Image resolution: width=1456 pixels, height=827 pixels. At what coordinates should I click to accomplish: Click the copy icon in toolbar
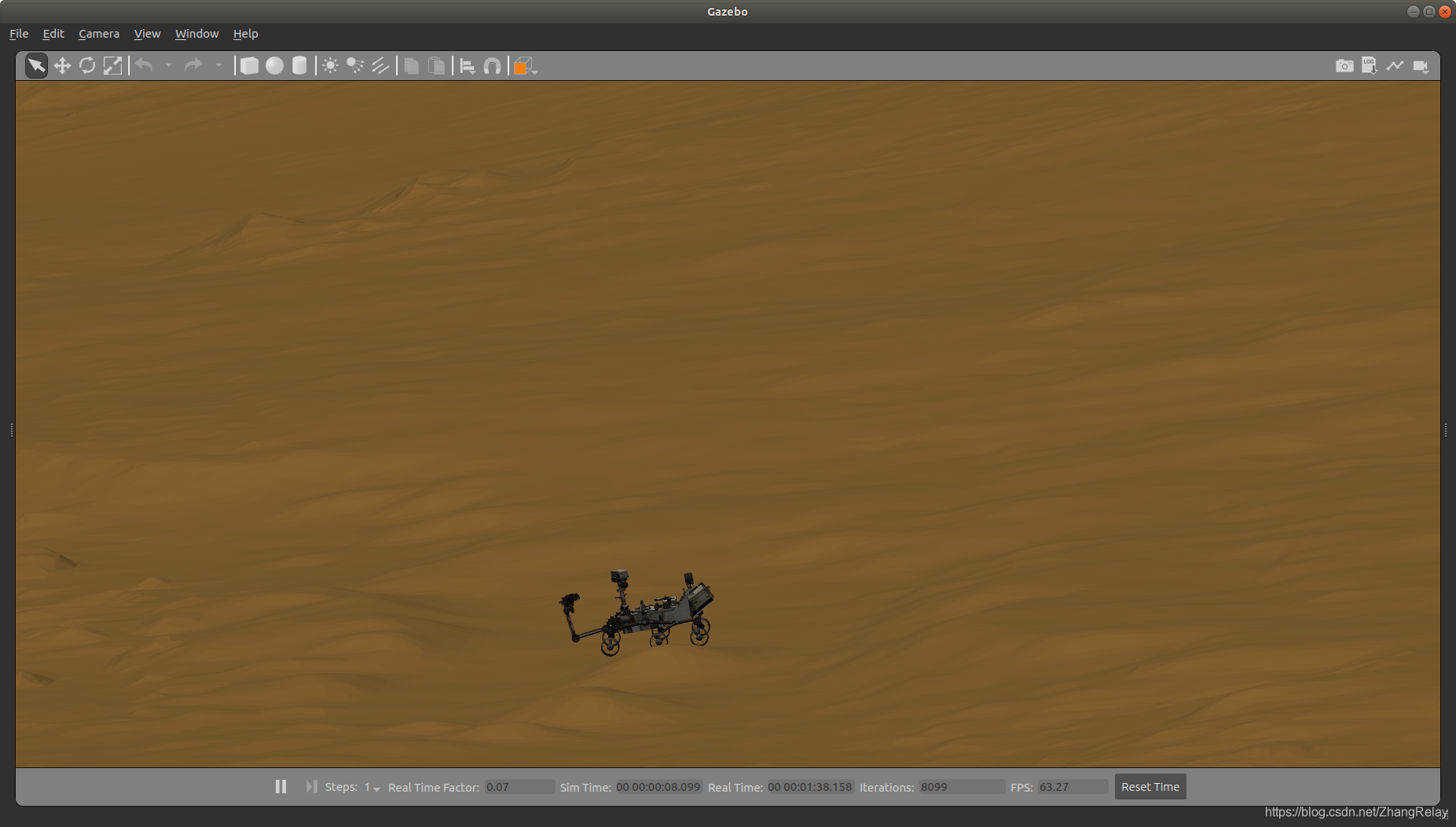pyautogui.click(x=411, y=66)
